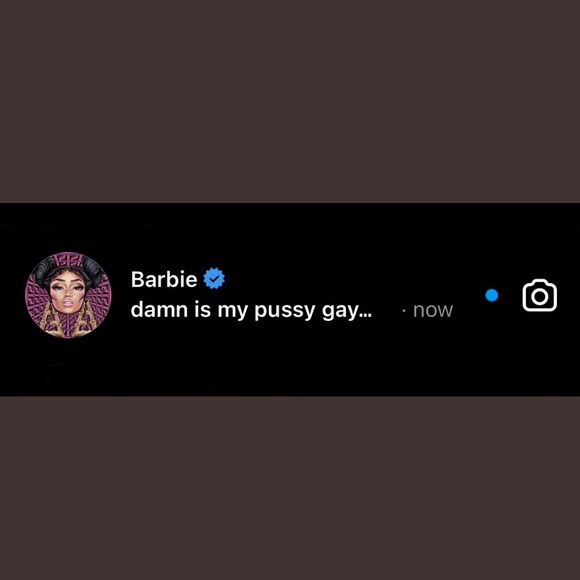
Task: Click the blue verified badge next to Barbie
Action: pos(214,279)
